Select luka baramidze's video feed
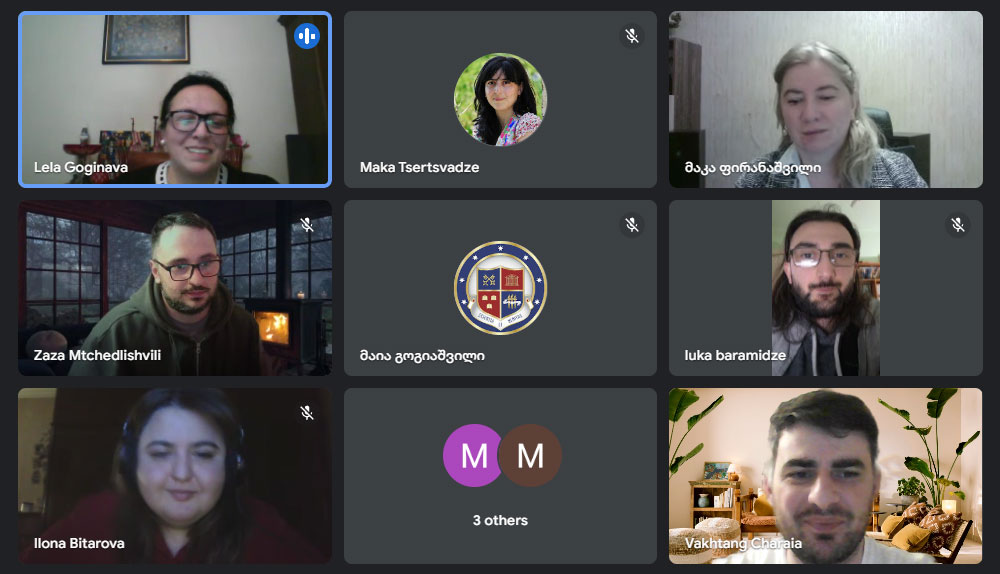The height and width of the screenshot is (574, 1000). pyautogui.click(x=826, y=288)
